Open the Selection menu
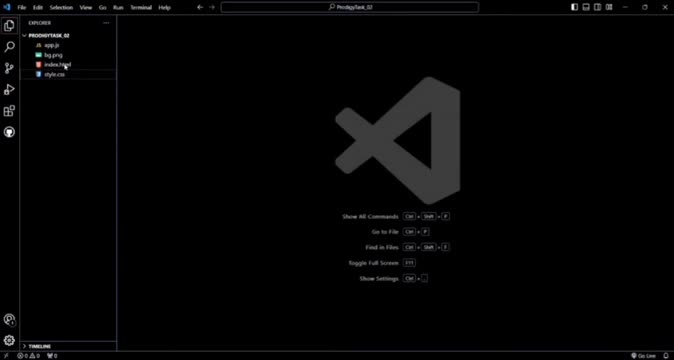This screenshot has width=674, height=360. [x=61, y=7]
